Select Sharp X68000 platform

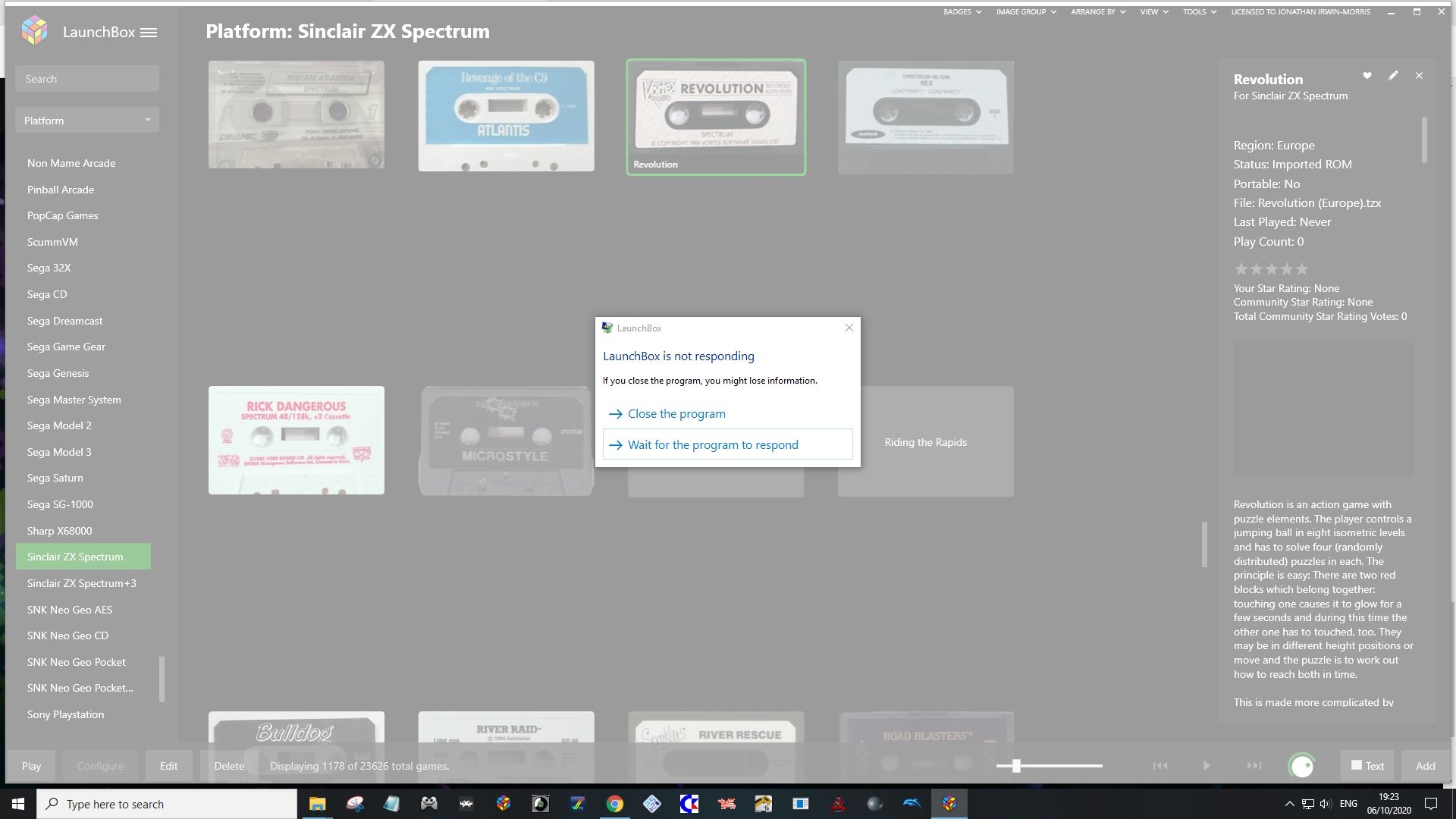point(59,531)
